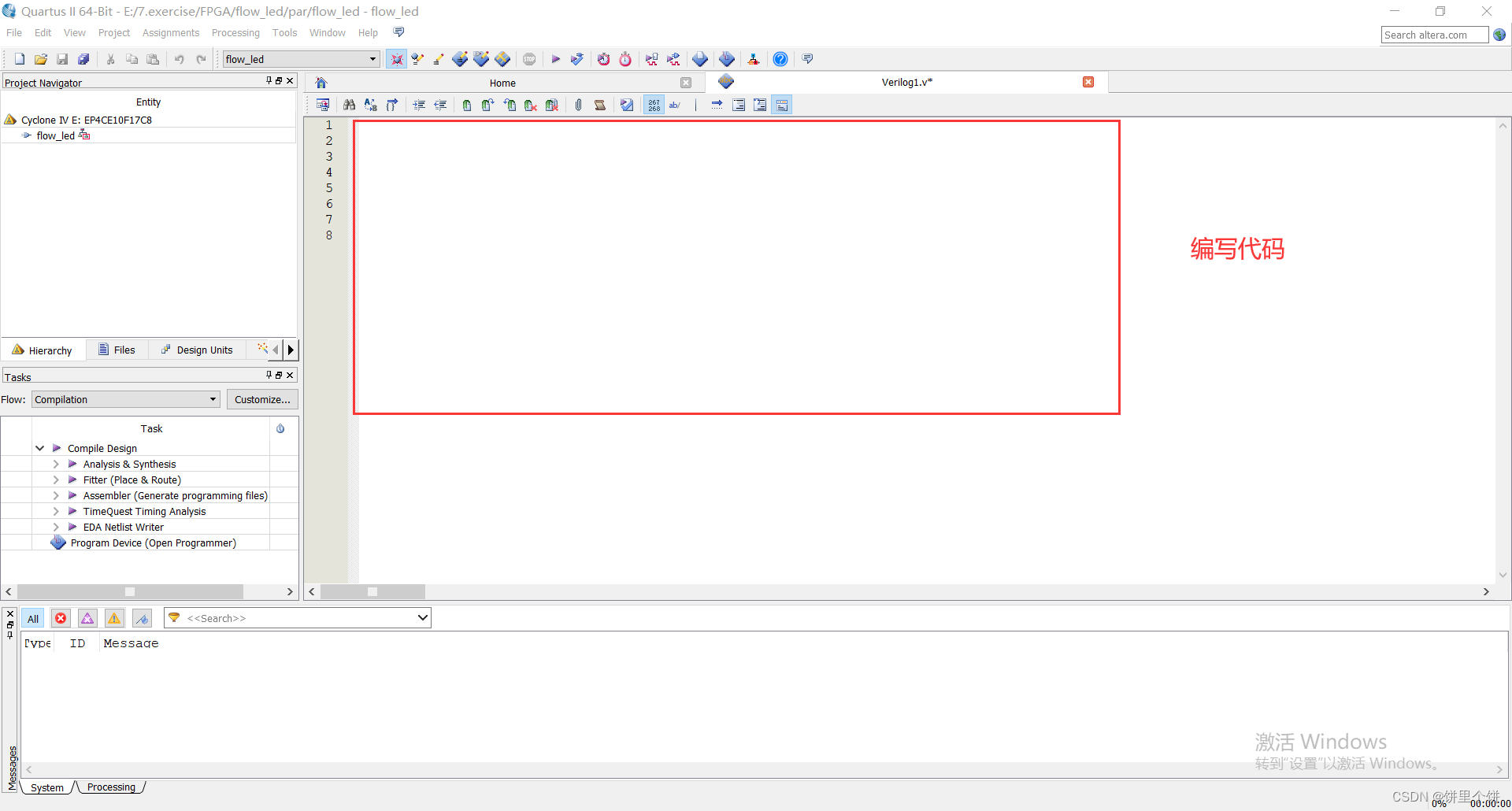Click the Save disk icon

(62, 59)
